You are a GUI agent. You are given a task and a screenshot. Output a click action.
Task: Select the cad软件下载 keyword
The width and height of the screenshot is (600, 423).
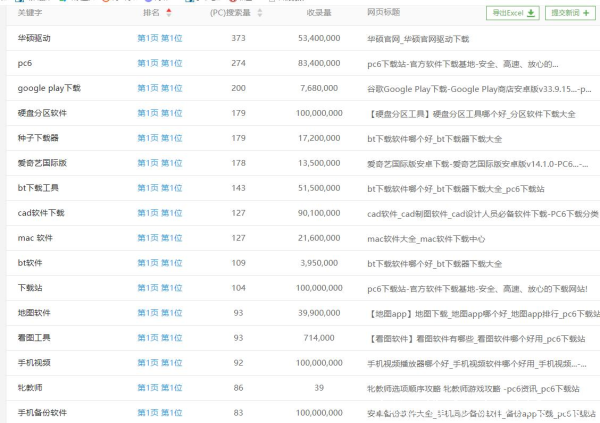pos(41,213)
